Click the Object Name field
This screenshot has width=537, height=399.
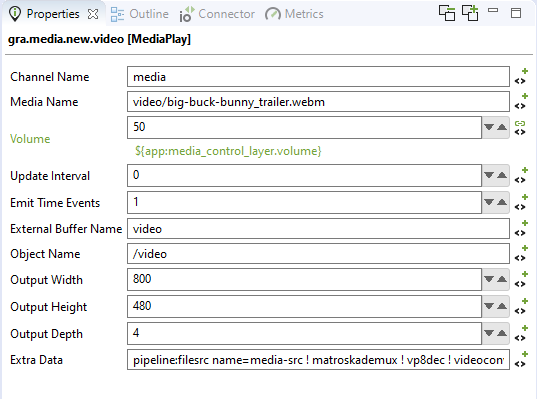coord(318,254)
